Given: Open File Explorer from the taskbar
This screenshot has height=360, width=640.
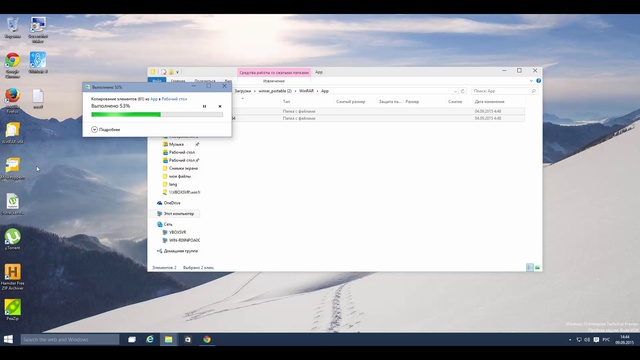Looking at the screenshot, I should click(x=169, y=339).
